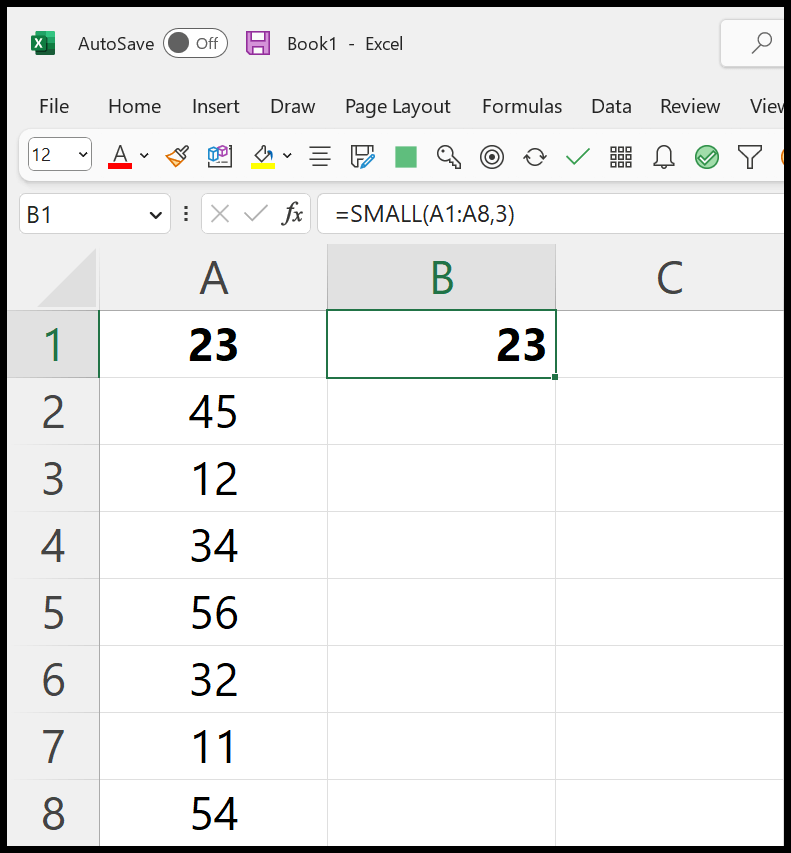Viewport: 791px width, 853px height.
Task: Click the green color swatch in toolbar
Action: coord(405,157)
